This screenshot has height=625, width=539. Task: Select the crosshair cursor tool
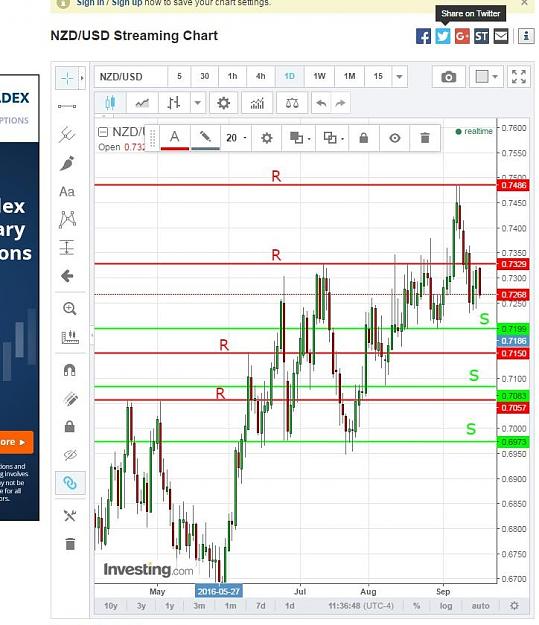pyautogui.click(x=67, y=78)
